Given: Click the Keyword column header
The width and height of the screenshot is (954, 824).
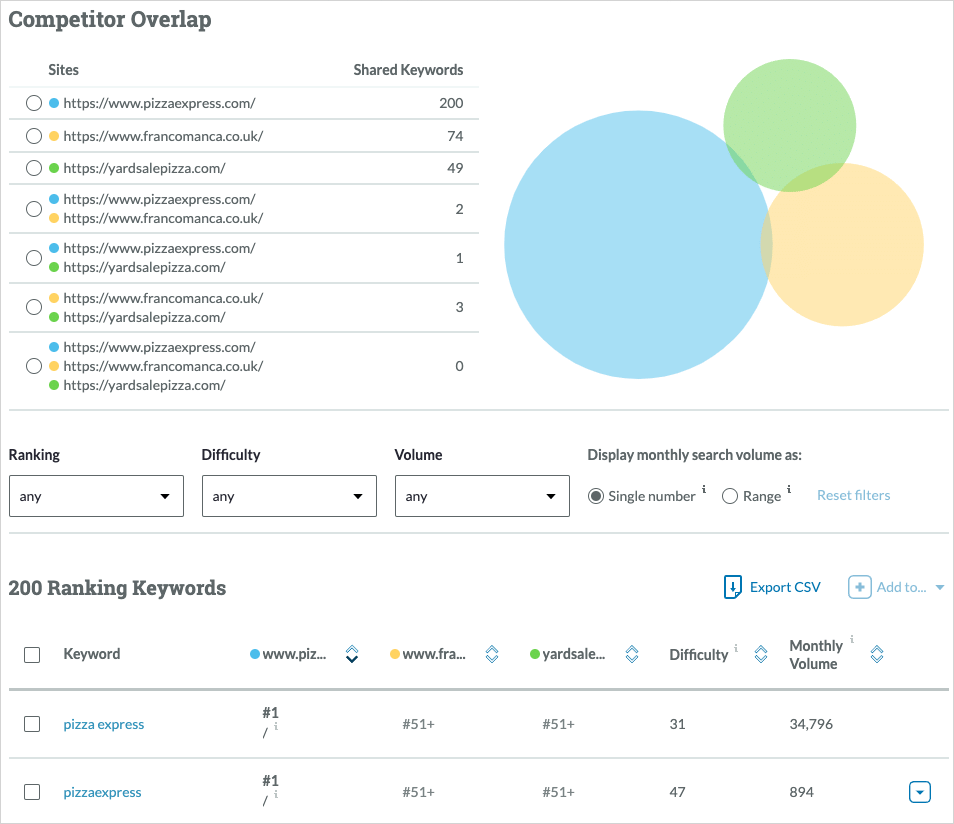Looking at the screenshot, I should (x=92, y=654).
